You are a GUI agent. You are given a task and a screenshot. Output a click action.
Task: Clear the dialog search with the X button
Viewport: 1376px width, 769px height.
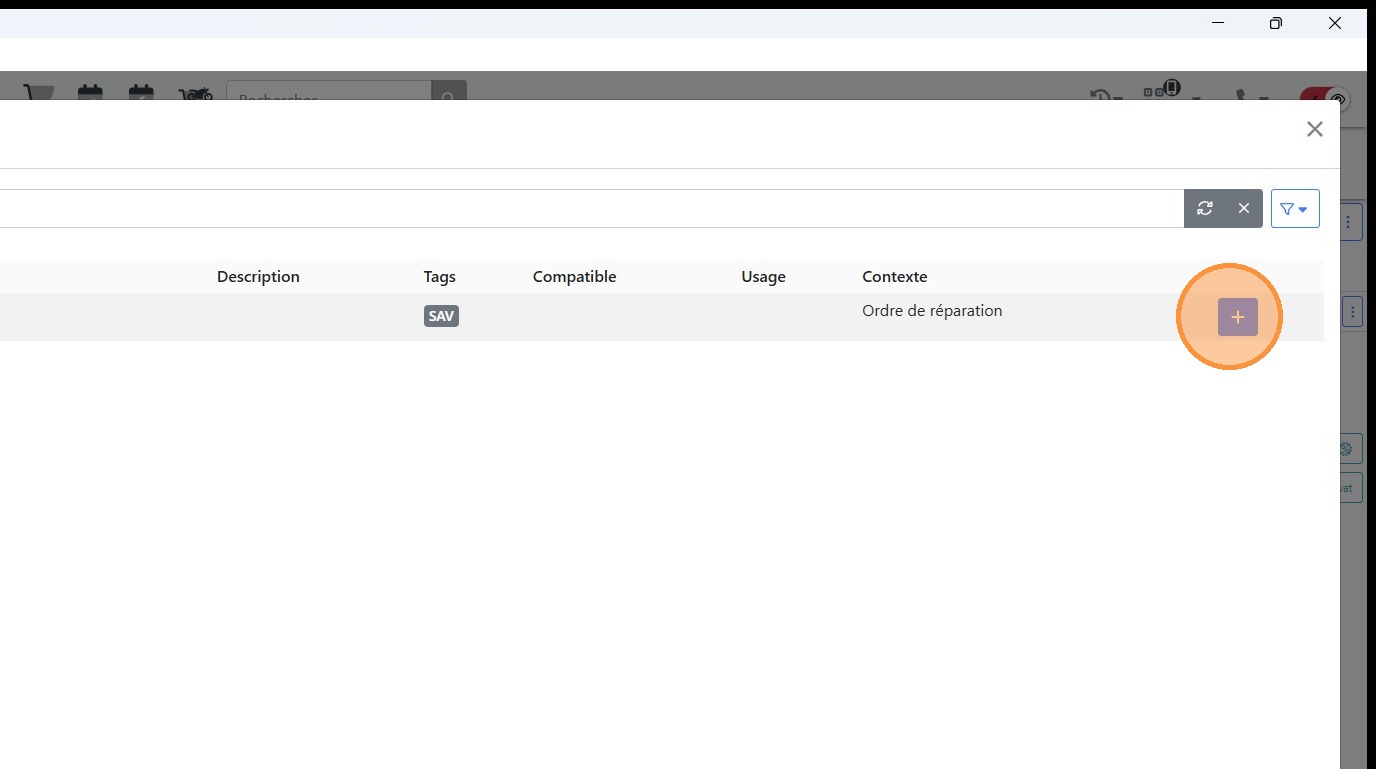(1244, 208)
